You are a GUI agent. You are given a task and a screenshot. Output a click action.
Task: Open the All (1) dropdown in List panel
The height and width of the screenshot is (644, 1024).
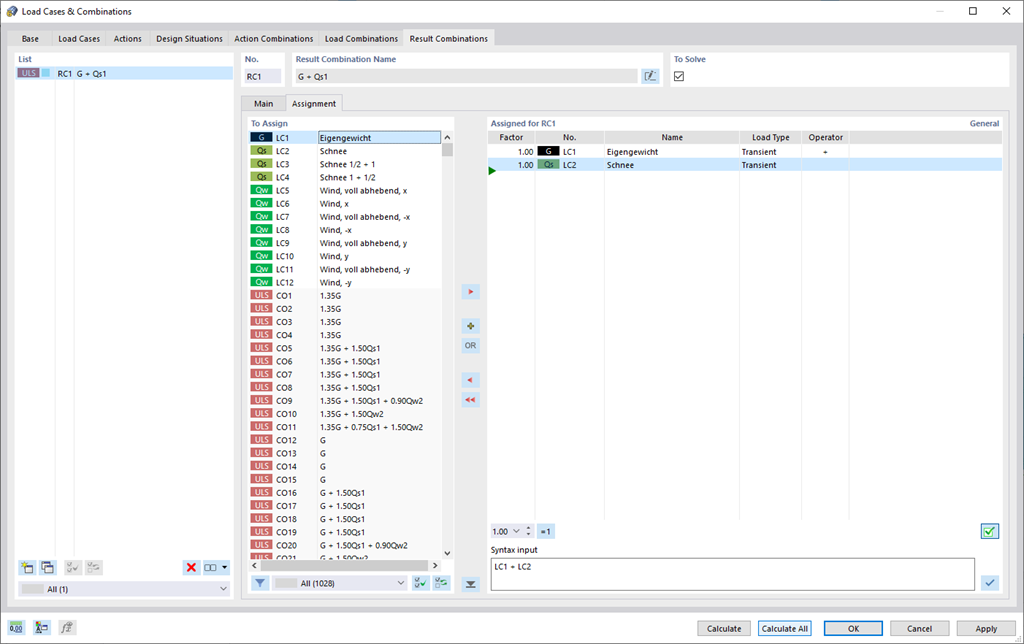tap(224, 588)
